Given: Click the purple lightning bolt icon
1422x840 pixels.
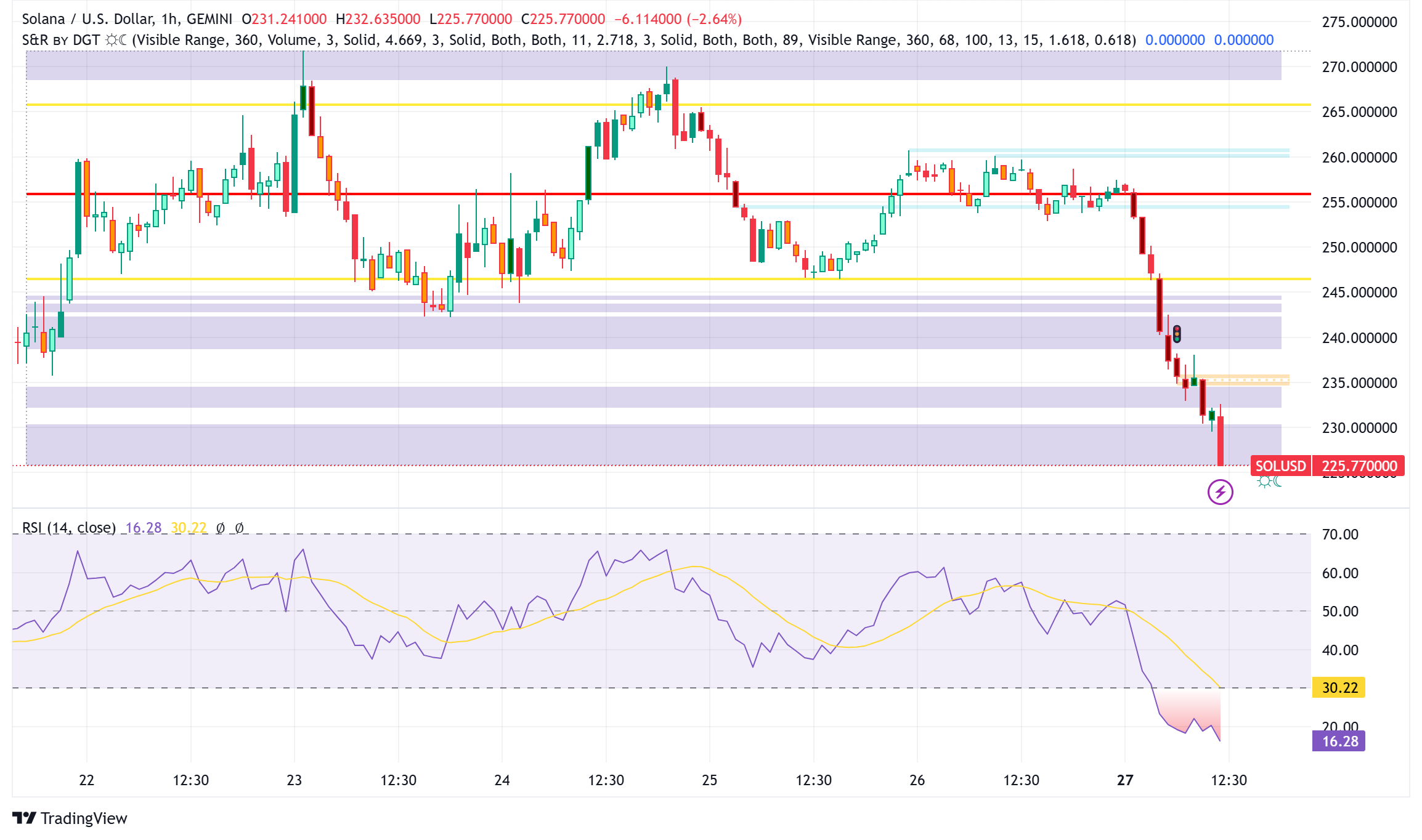Looking at the screenshot, I should pyautogui.click(x=1220, y=492).
